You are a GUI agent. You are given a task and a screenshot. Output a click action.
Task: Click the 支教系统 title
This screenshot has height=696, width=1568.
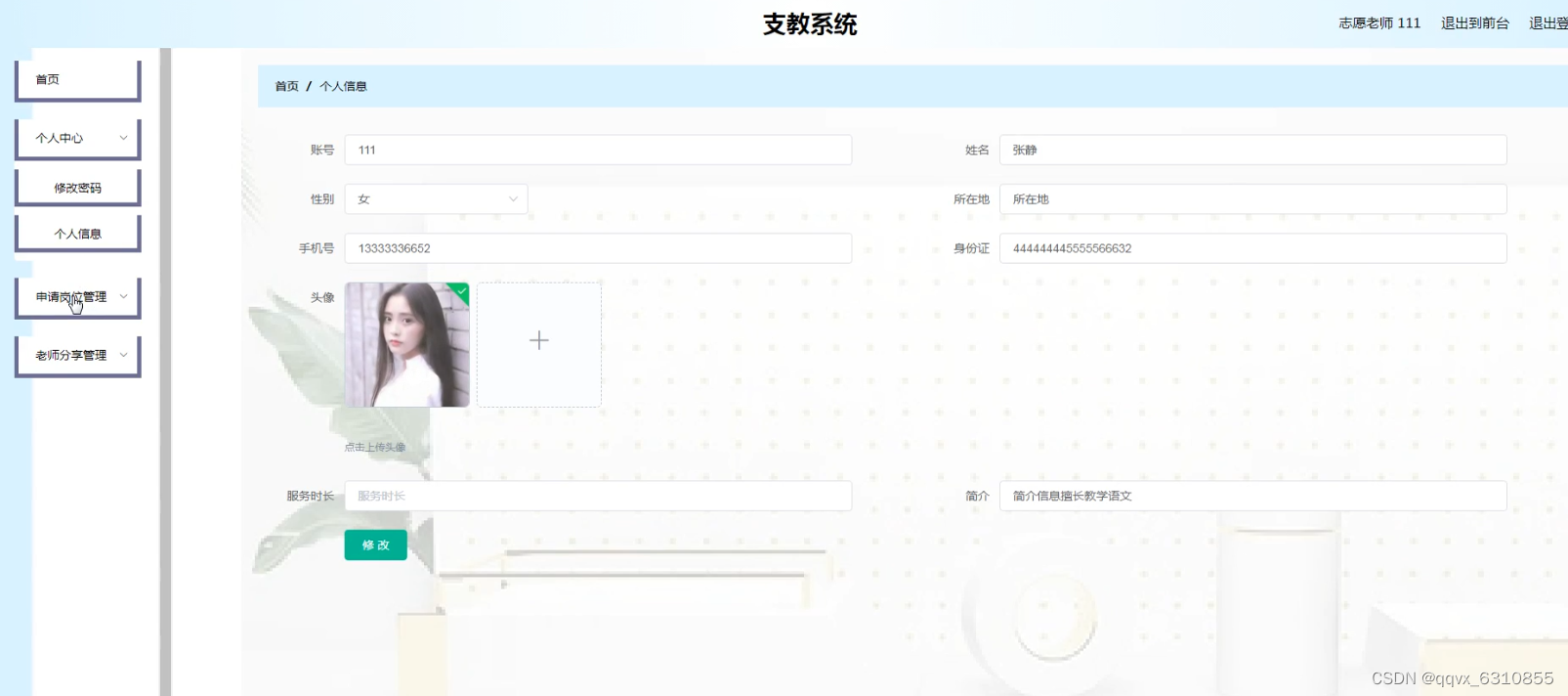(x=810, y=24)
